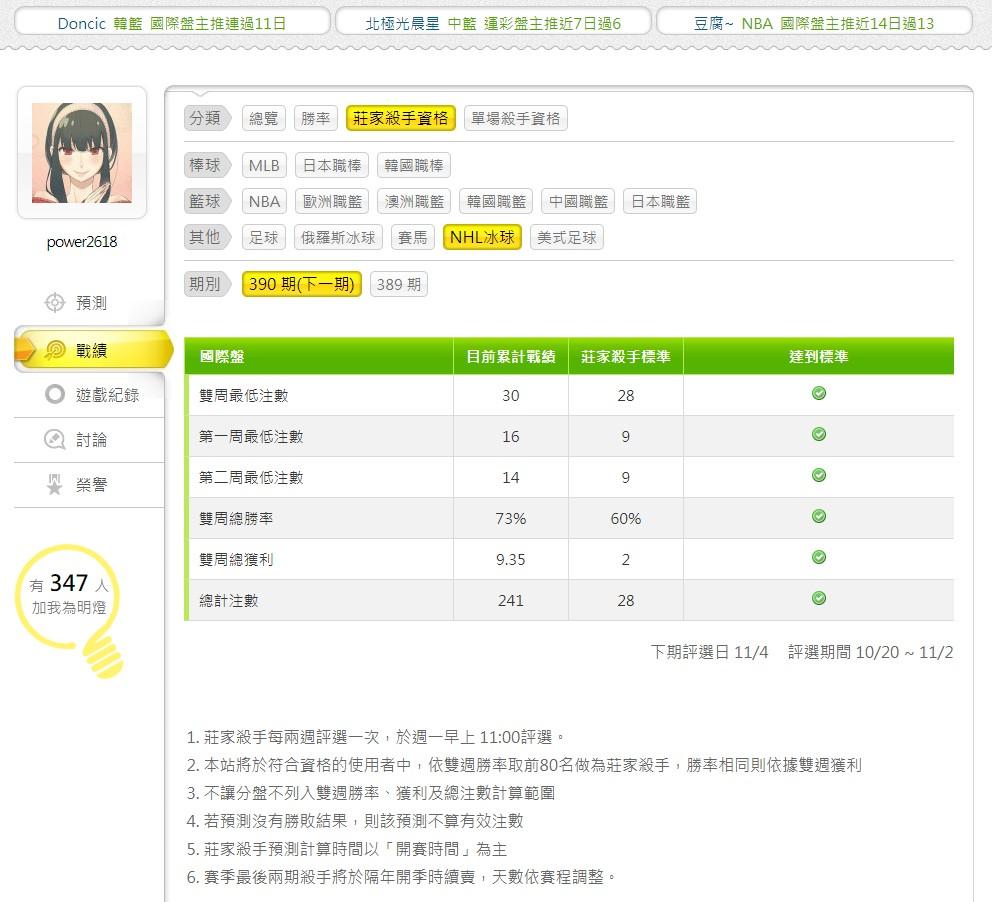The width and height of the screenshot is (992, 902).
Task: Choose the 足球 filter
Action: tap(264, 238)
